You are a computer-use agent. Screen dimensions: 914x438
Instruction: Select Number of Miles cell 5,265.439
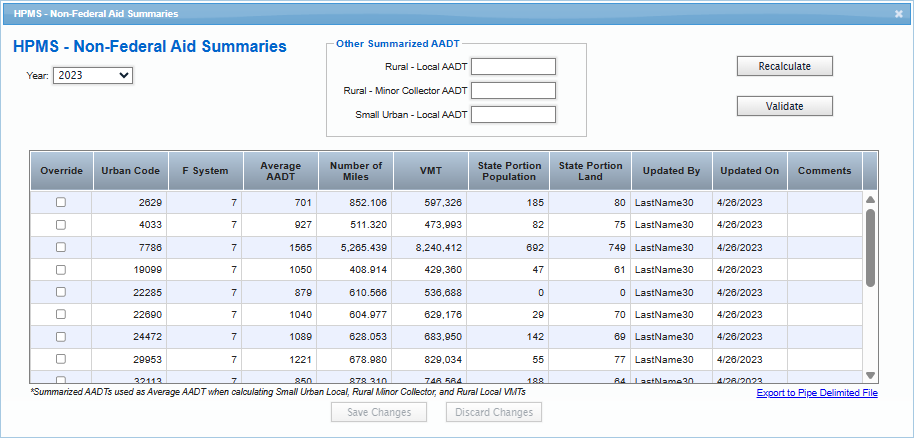(x=354, y=247)
